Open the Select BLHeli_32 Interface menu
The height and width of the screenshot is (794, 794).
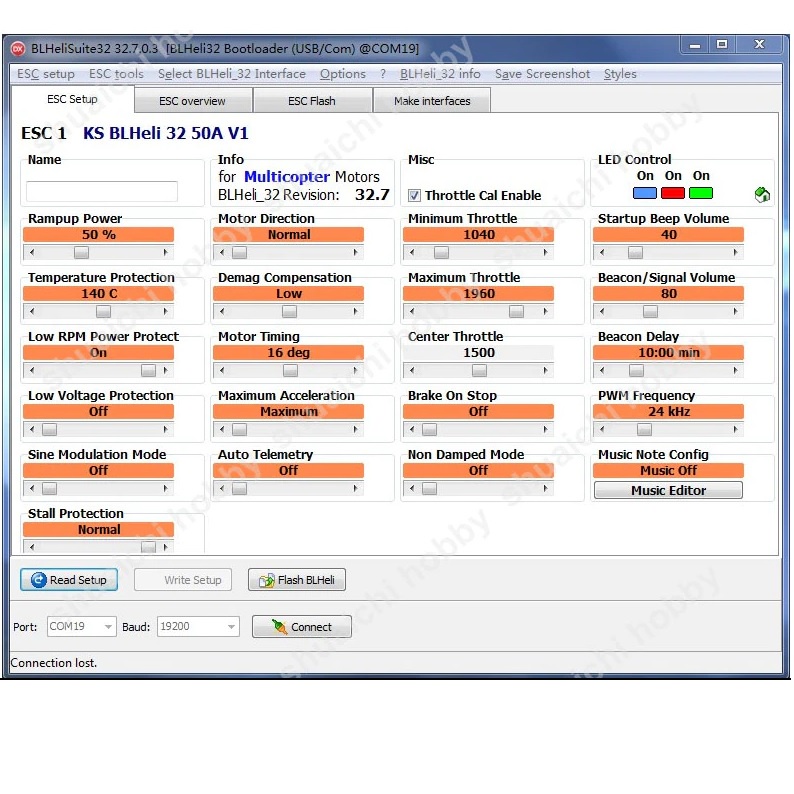[231, 74]
